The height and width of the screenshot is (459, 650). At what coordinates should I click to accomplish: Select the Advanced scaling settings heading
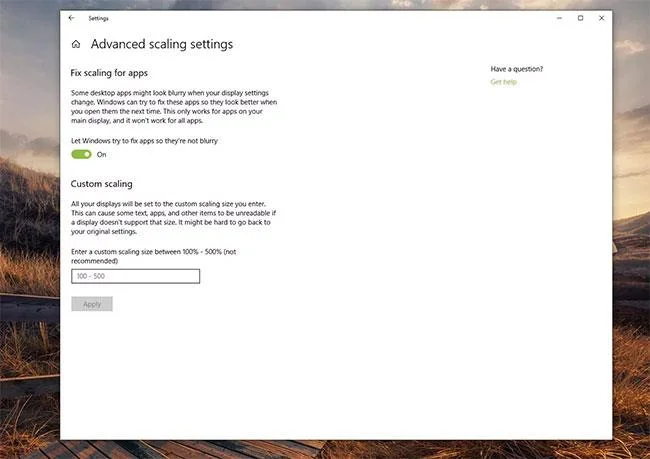tap(162, 44)
